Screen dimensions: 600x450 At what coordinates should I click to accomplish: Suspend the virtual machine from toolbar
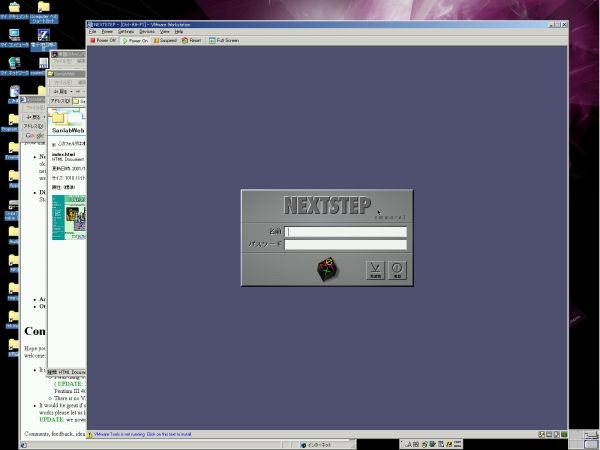[165, 40]
